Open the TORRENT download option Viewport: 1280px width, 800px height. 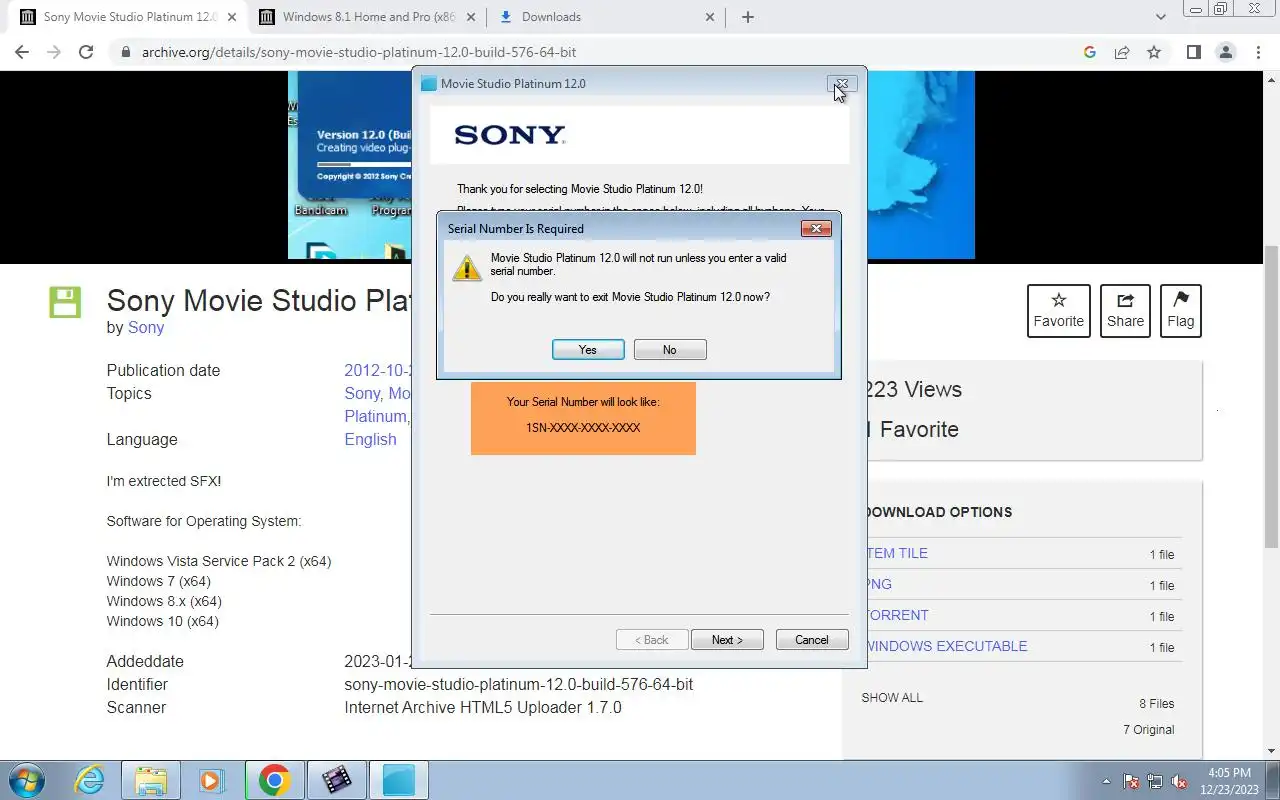point(896,615)
